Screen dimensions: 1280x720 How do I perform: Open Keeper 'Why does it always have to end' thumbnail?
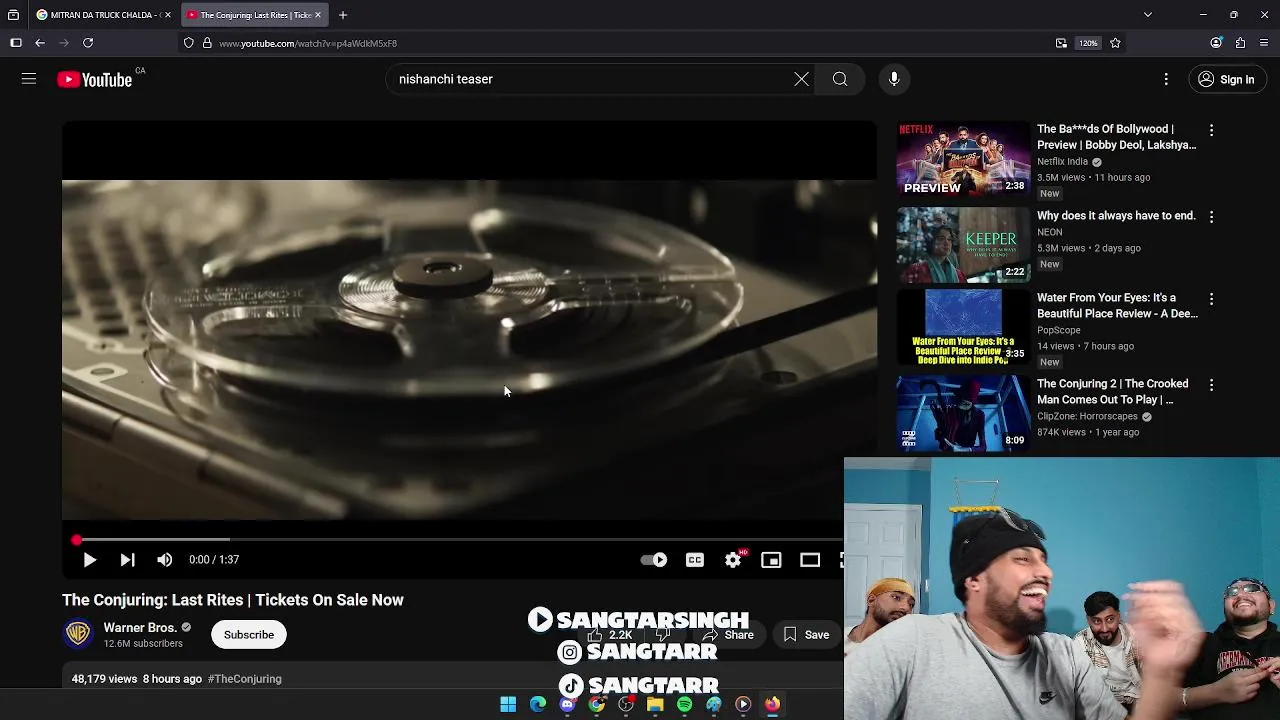963,245
